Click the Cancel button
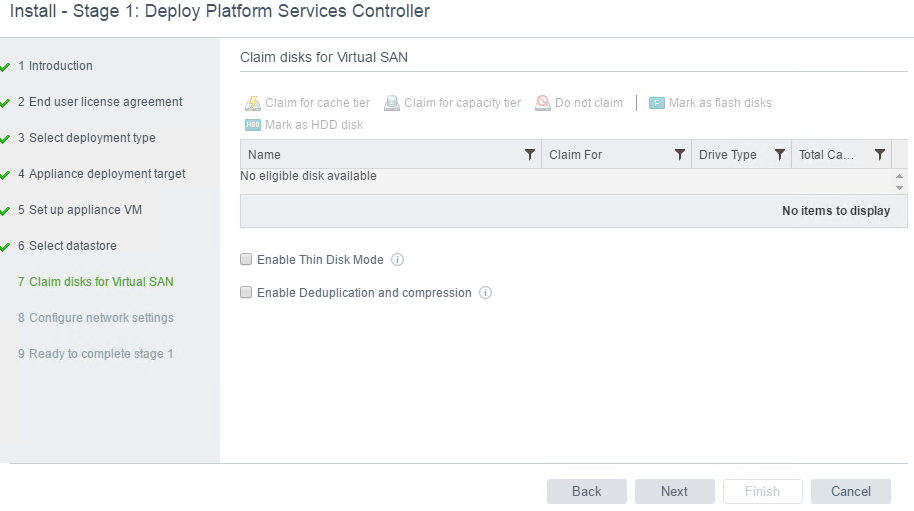Image resolution: width=914 pixels, height=511 pixels. click(x=850, y=491)
